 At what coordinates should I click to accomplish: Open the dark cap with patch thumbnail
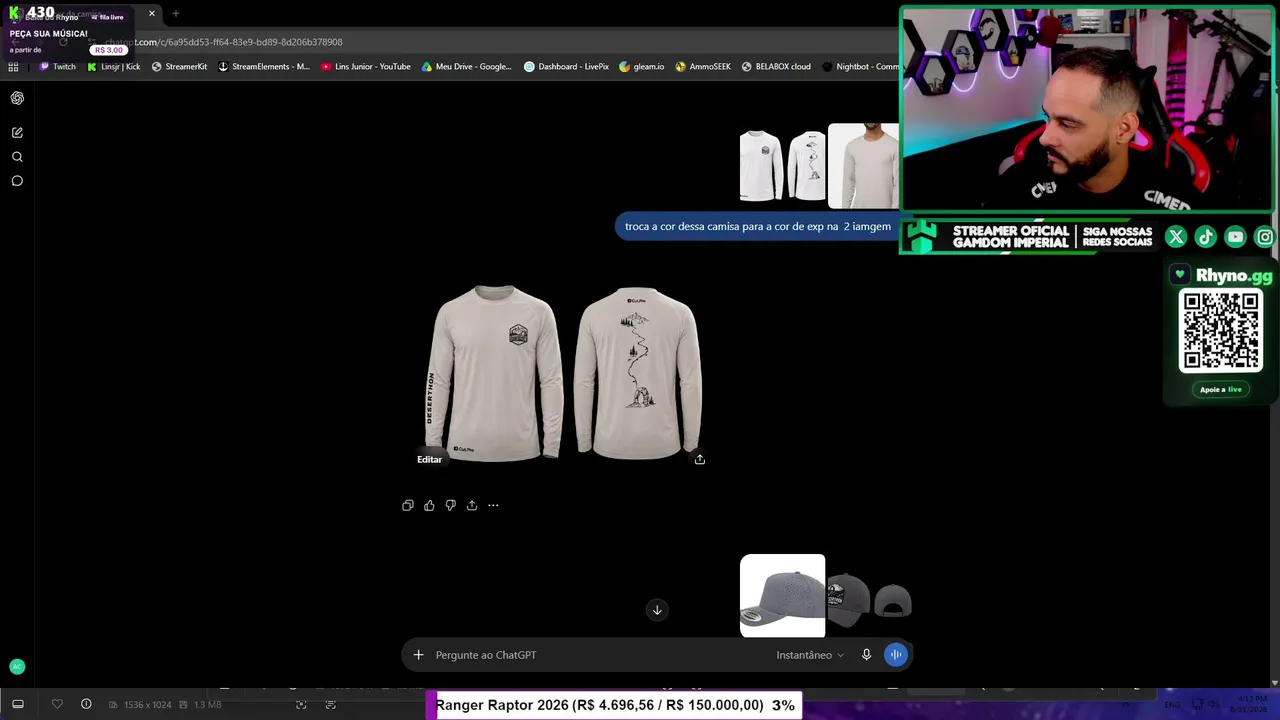847,600
